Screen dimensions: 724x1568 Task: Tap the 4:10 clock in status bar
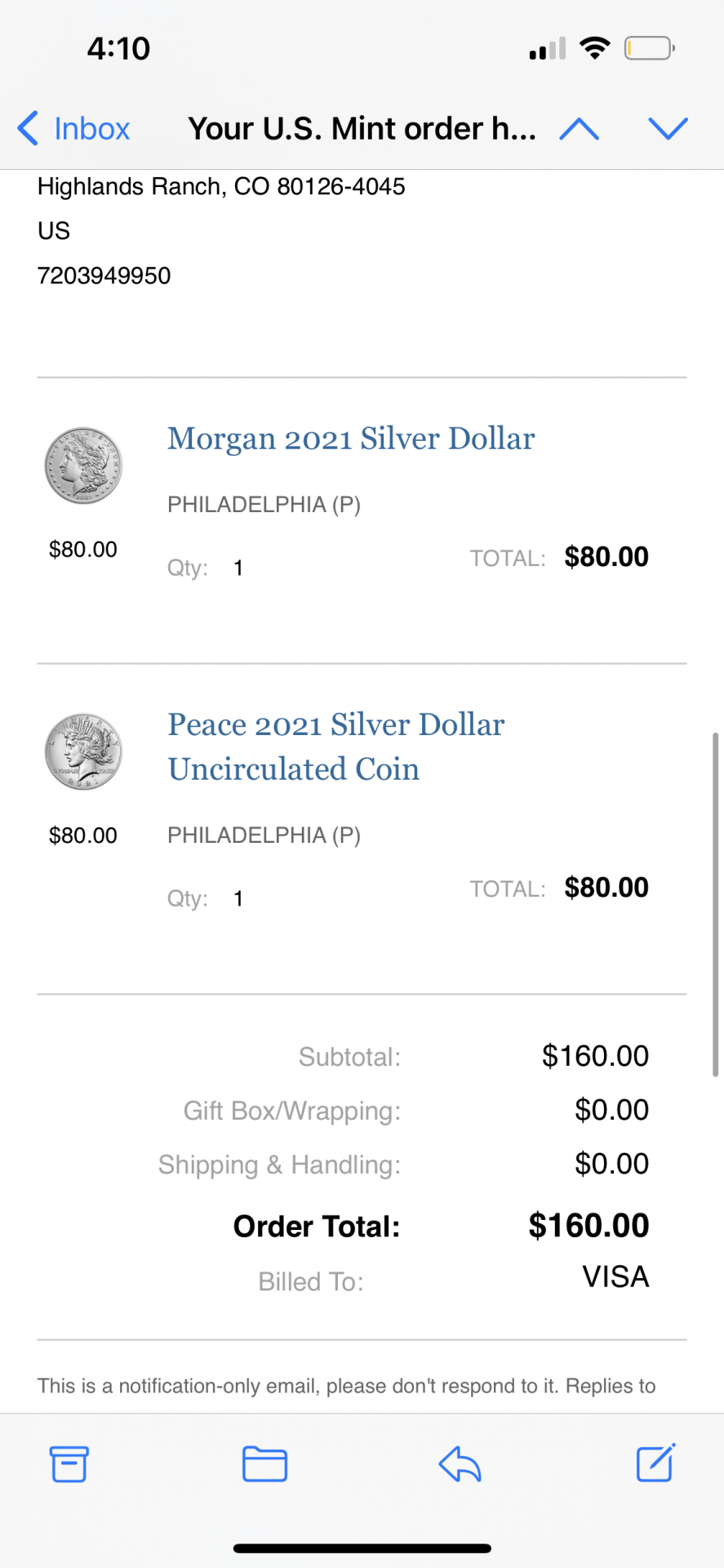118,48
